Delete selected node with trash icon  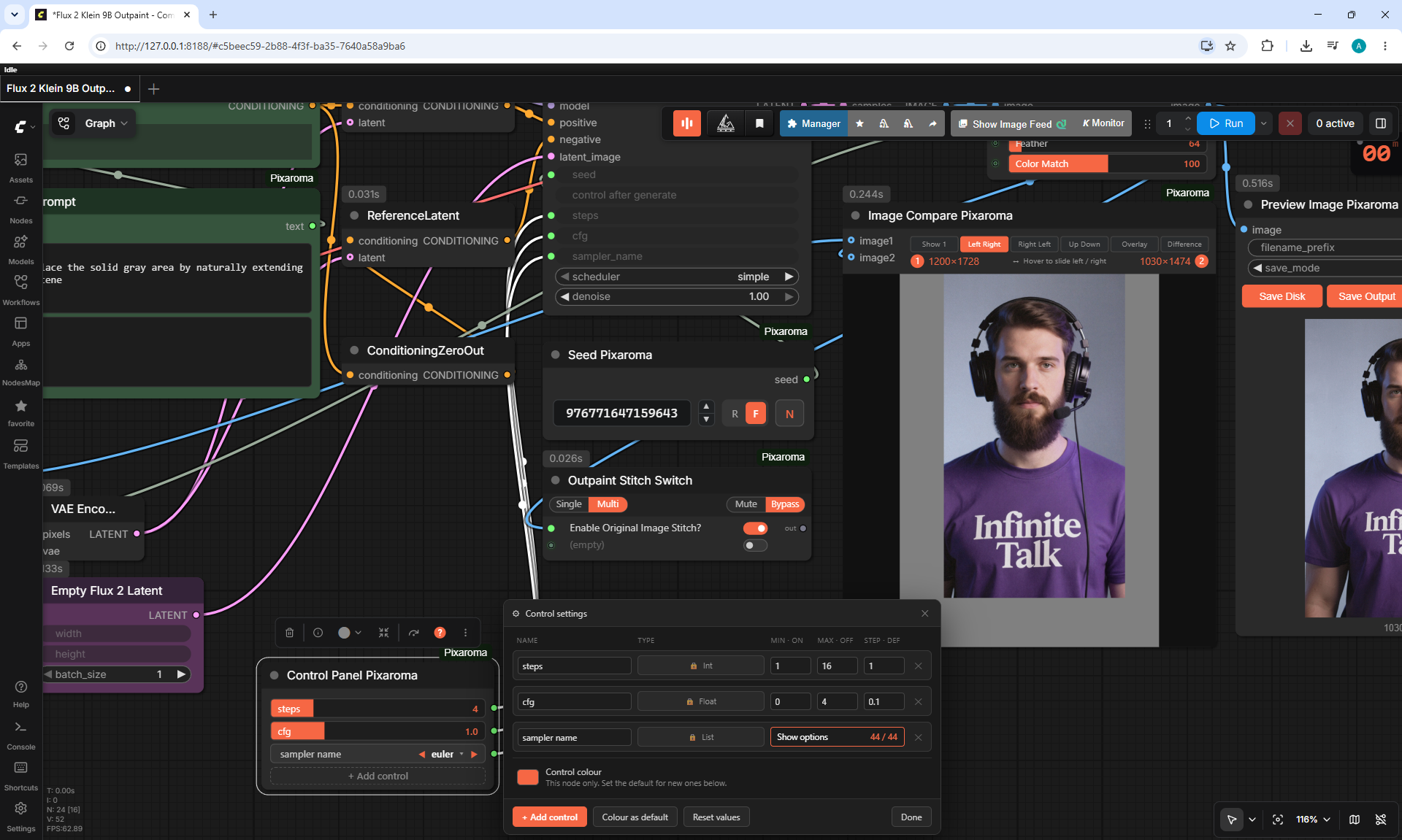tap(289, 633)
